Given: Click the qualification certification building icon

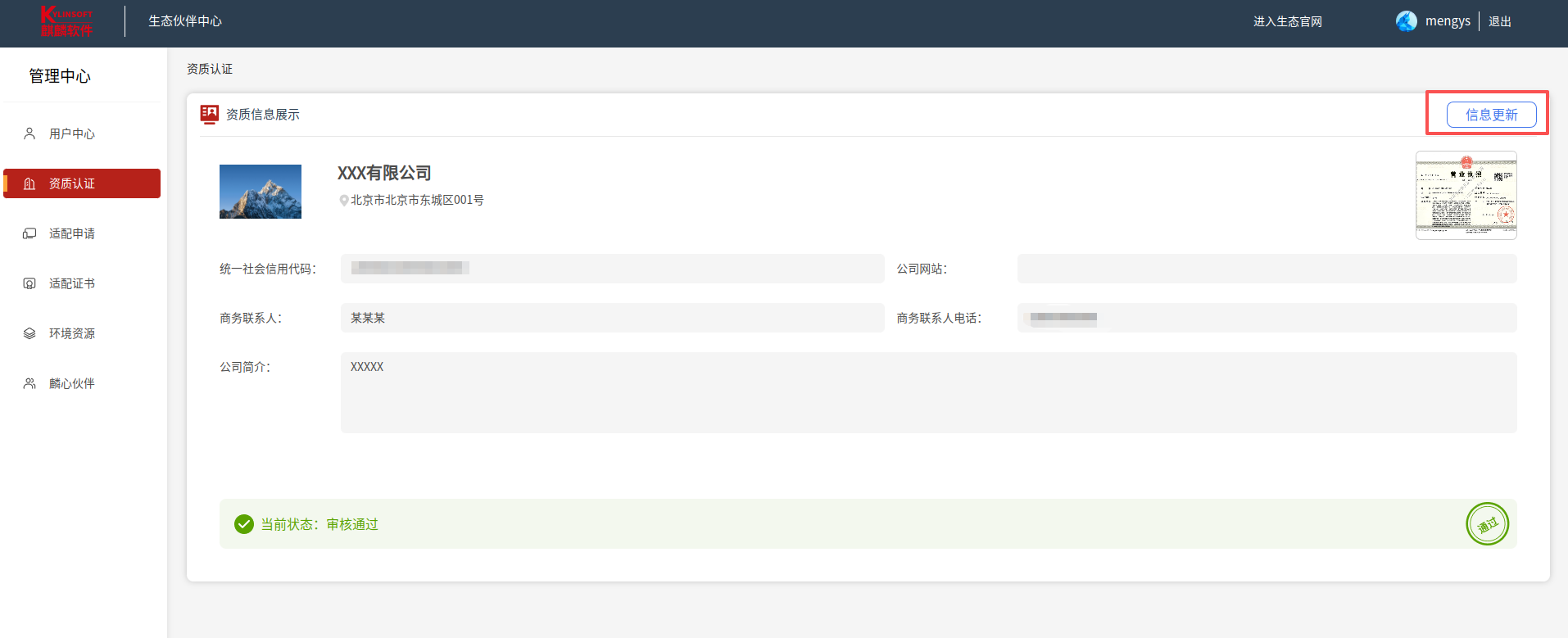Looking at the screenshot, I should click(29, 183).
